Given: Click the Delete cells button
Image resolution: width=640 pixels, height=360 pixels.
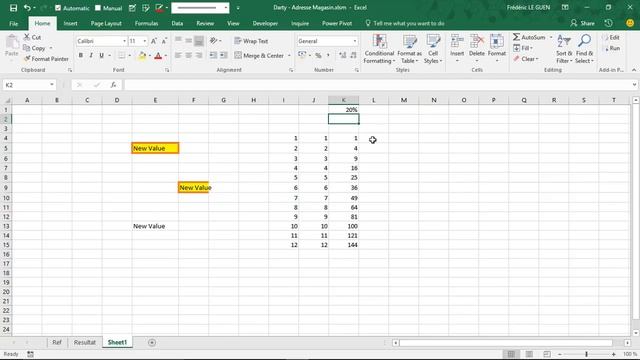Looking at the screenshot, I should click(x=476, y=49).
